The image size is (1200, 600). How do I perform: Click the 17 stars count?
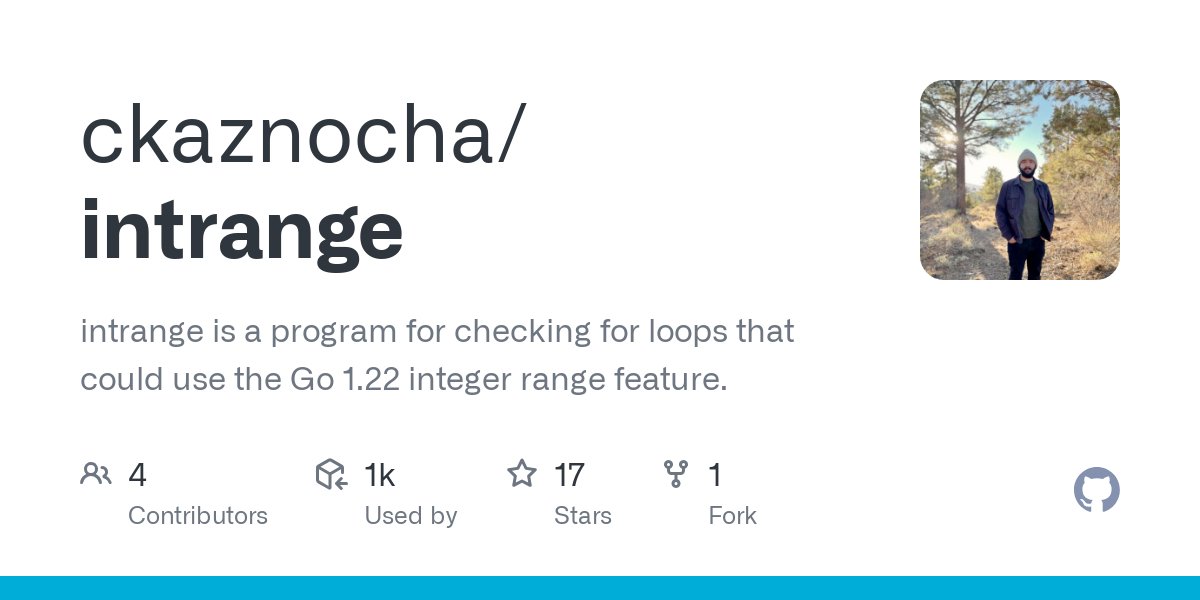569,475
